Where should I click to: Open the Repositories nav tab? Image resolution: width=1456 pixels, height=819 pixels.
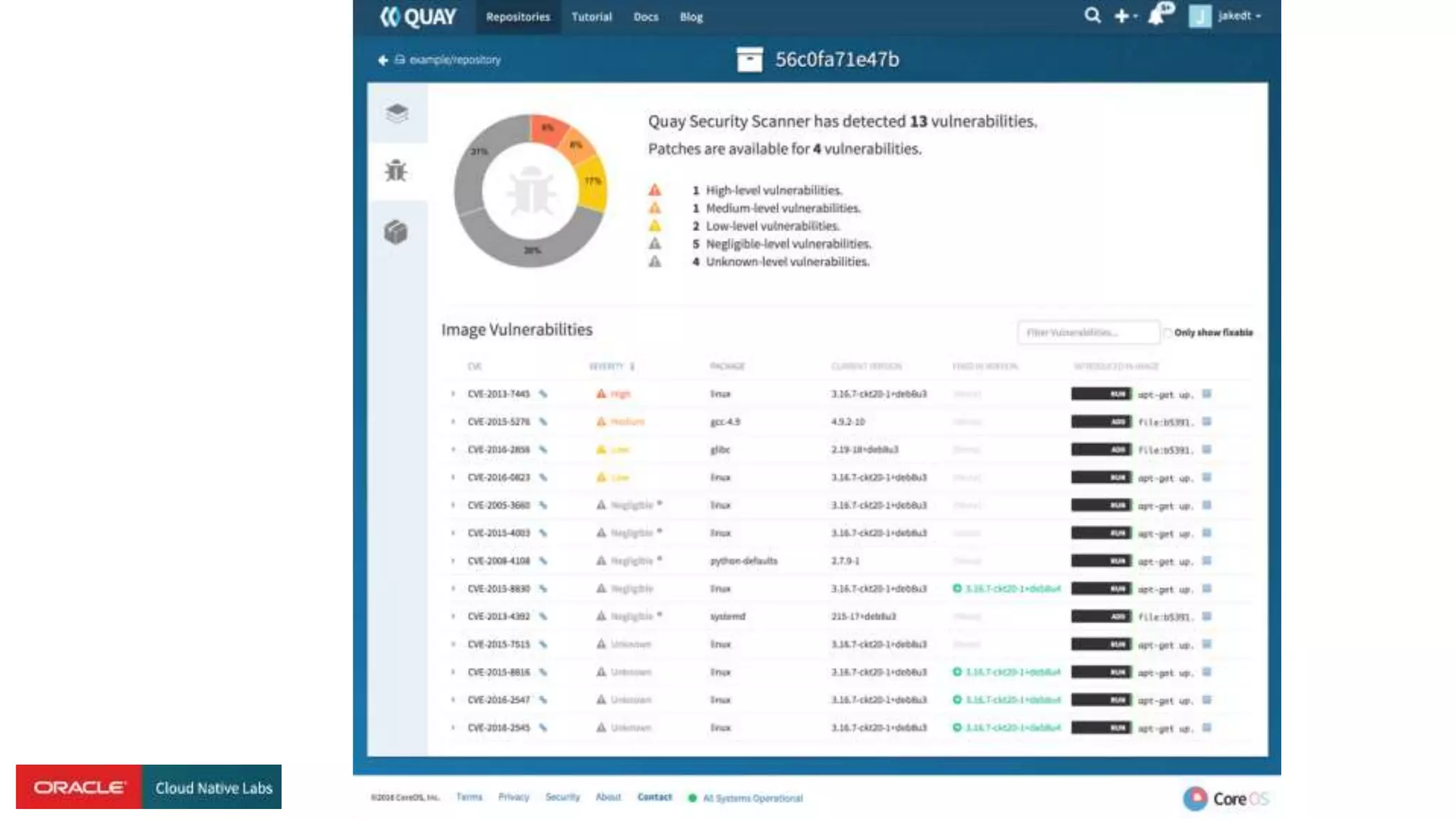518,17
